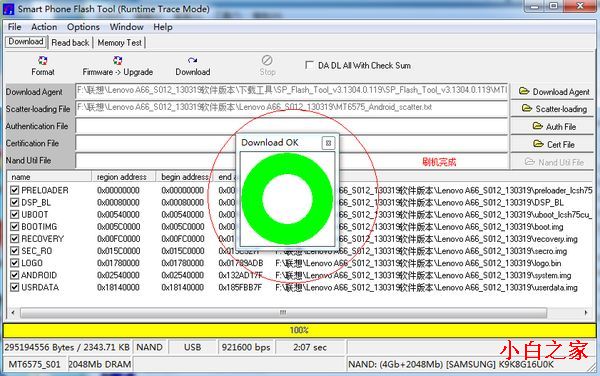Image resolution: width=600 pixels, height=376 pixels.
Task: Click the Firmware -> Upgrade icon
Action: coord(117,61)
